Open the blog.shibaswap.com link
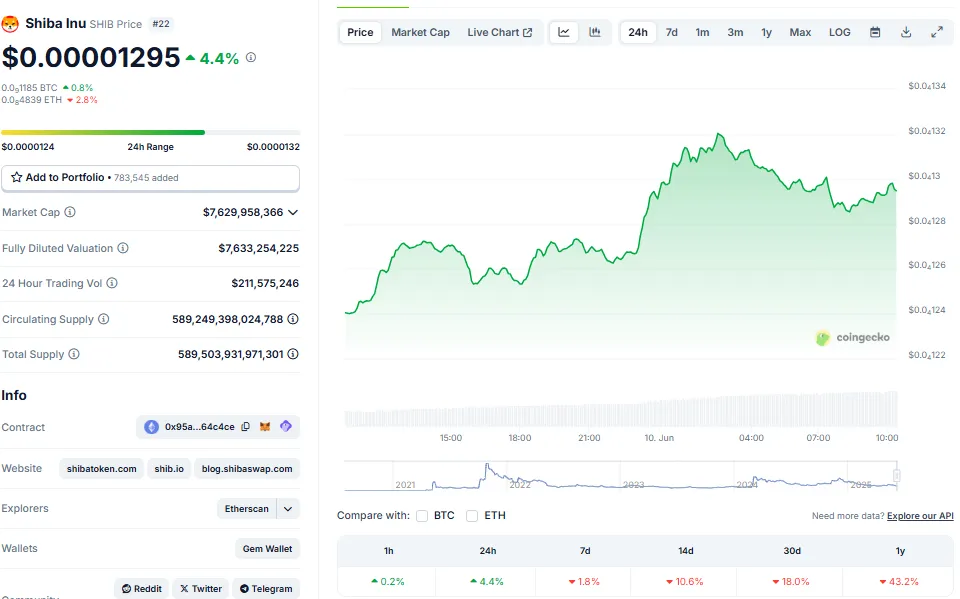Viewport: 960px width, 599px height. [247, 469]
